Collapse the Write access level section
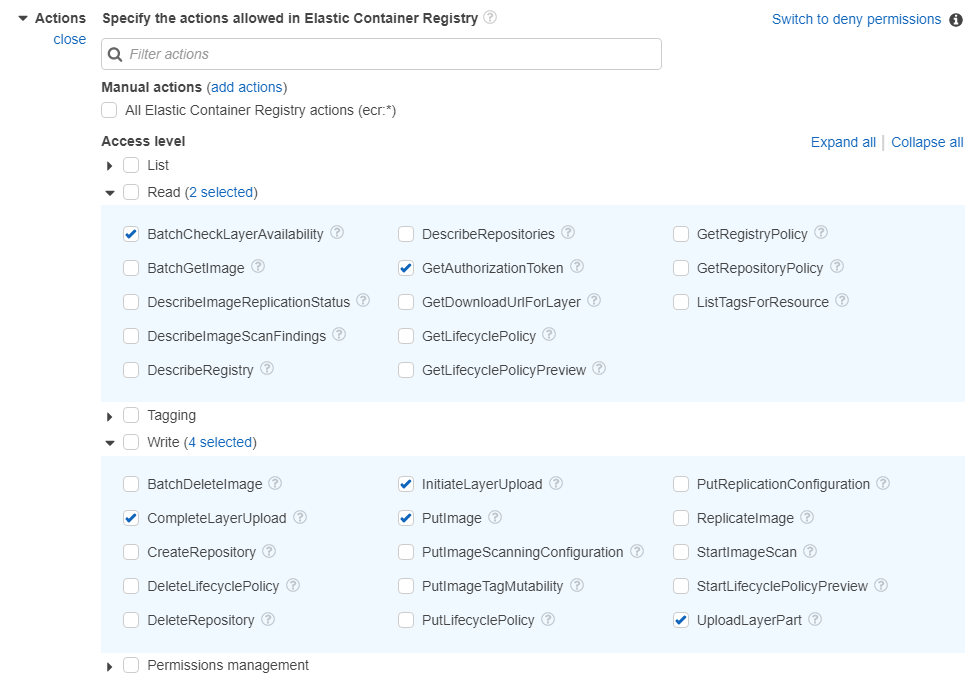This screenshot has height=684, width=968. click(x=110, y=443)
